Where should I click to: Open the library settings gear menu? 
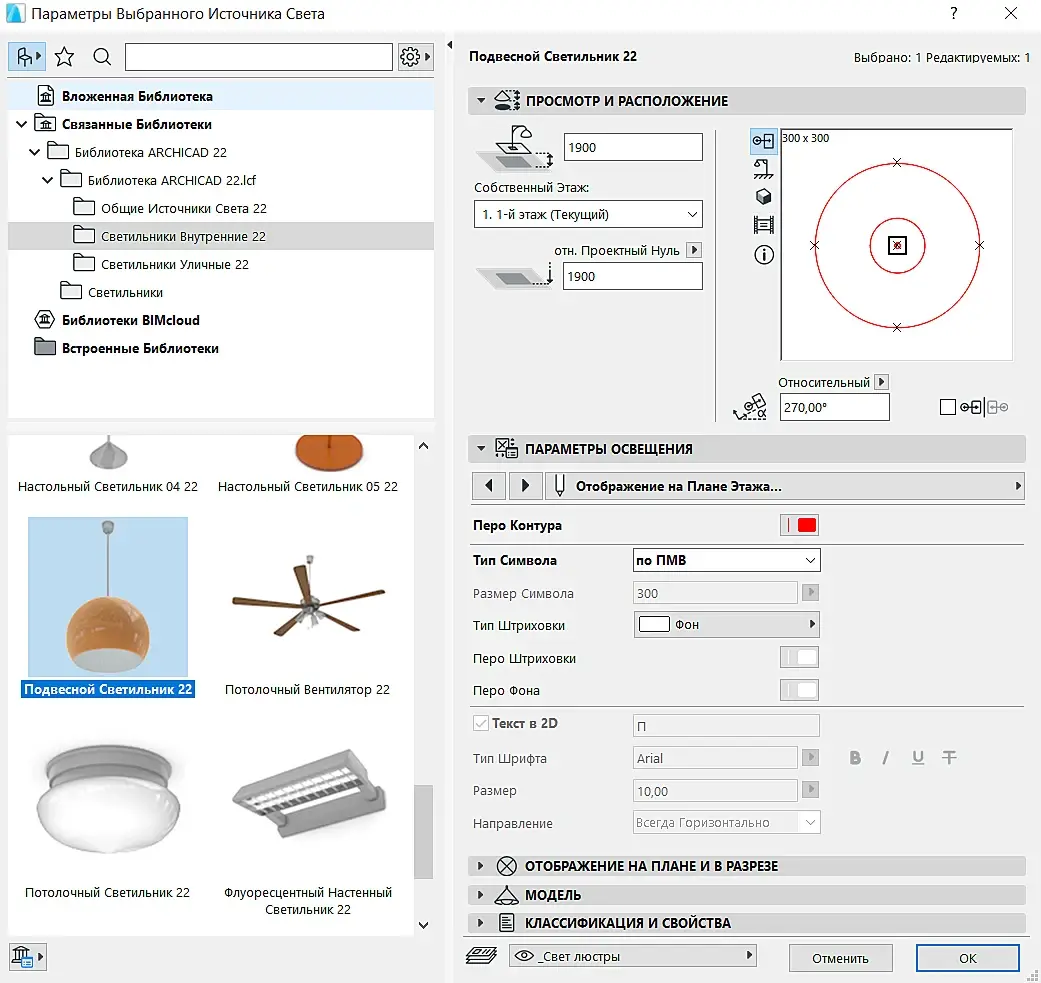point(415,57)
